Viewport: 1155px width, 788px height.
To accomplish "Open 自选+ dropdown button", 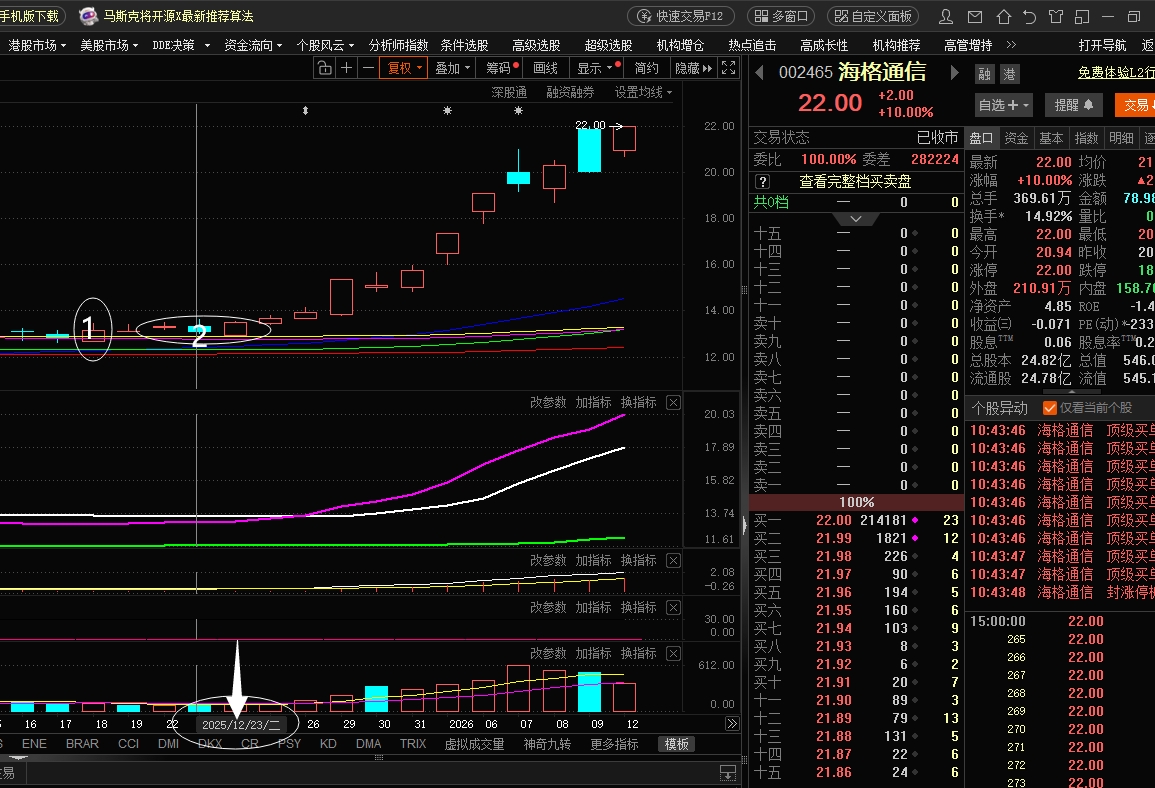I will pos(1003,105).
